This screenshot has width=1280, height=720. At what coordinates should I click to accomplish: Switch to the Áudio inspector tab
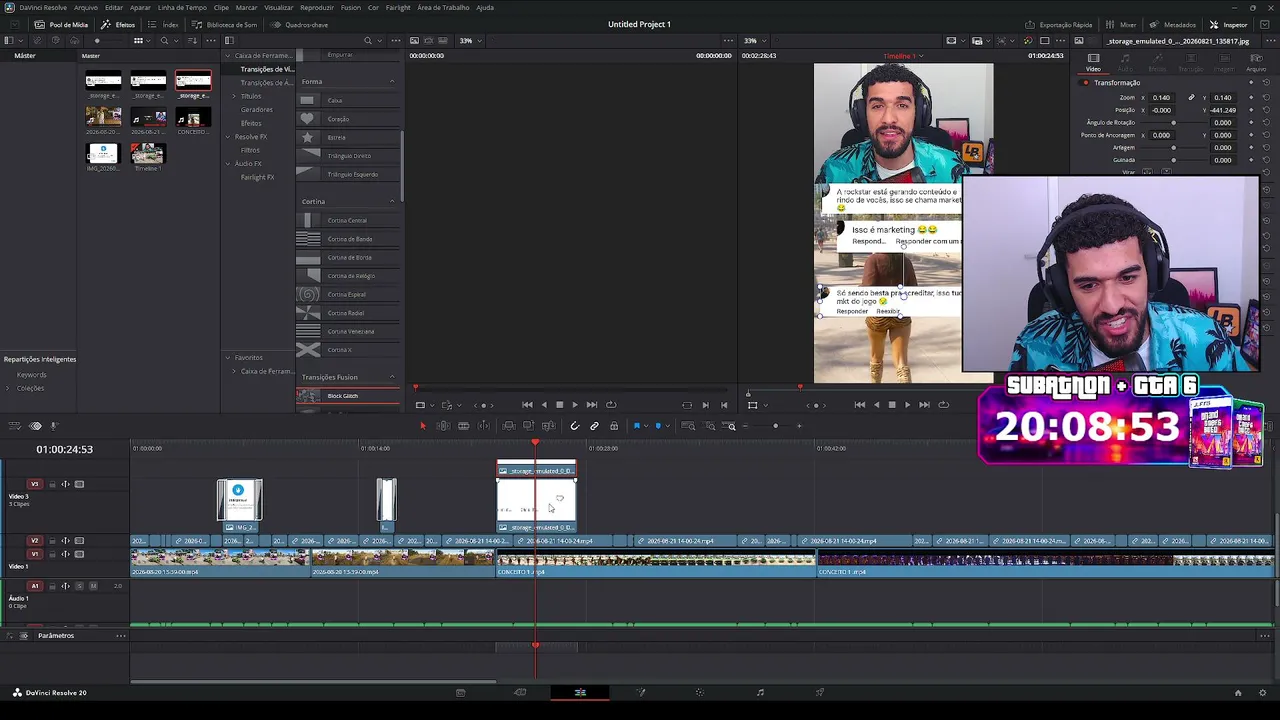coord(1126,62)
